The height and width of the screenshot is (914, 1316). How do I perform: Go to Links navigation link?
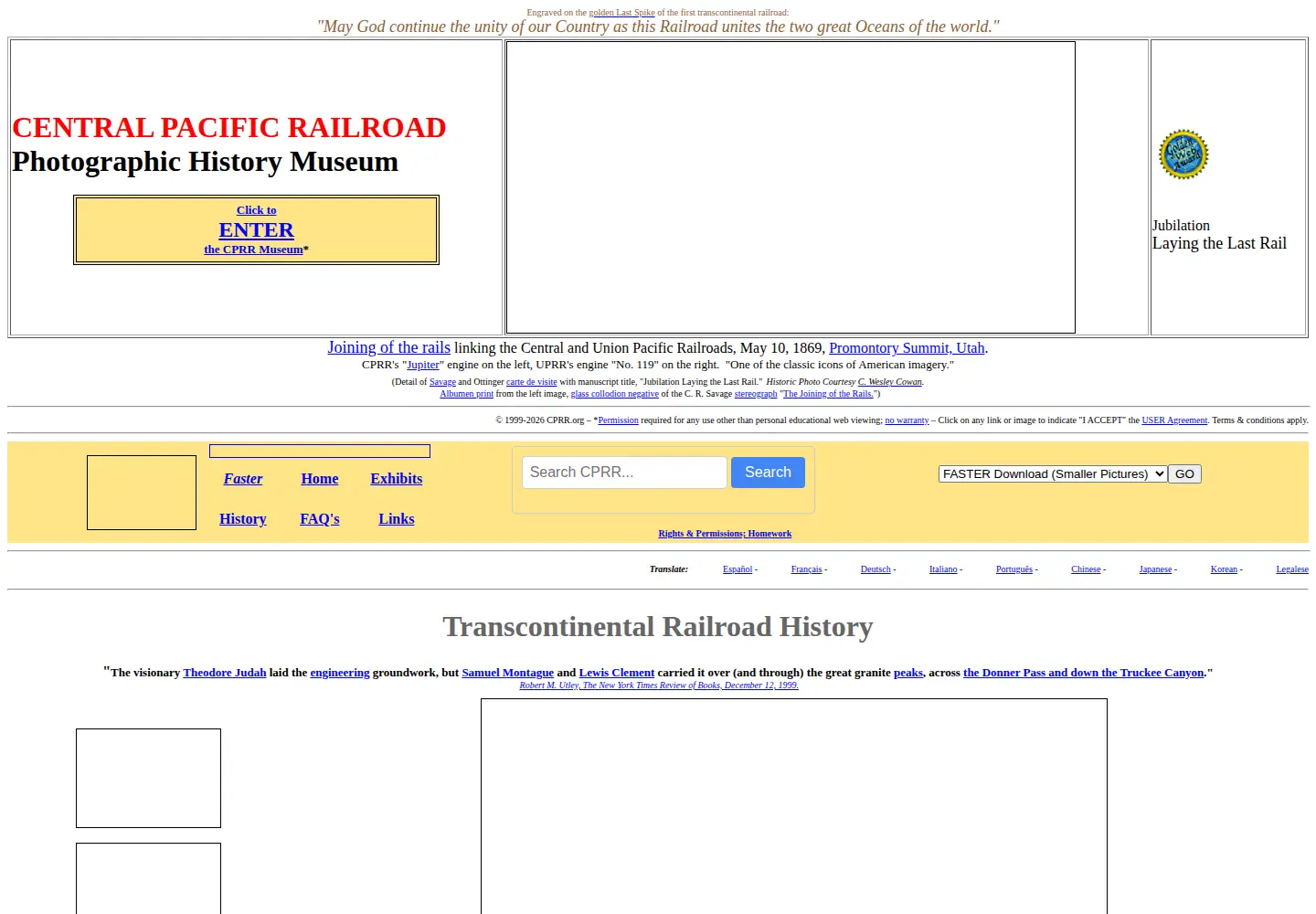(x=397, y=519)
